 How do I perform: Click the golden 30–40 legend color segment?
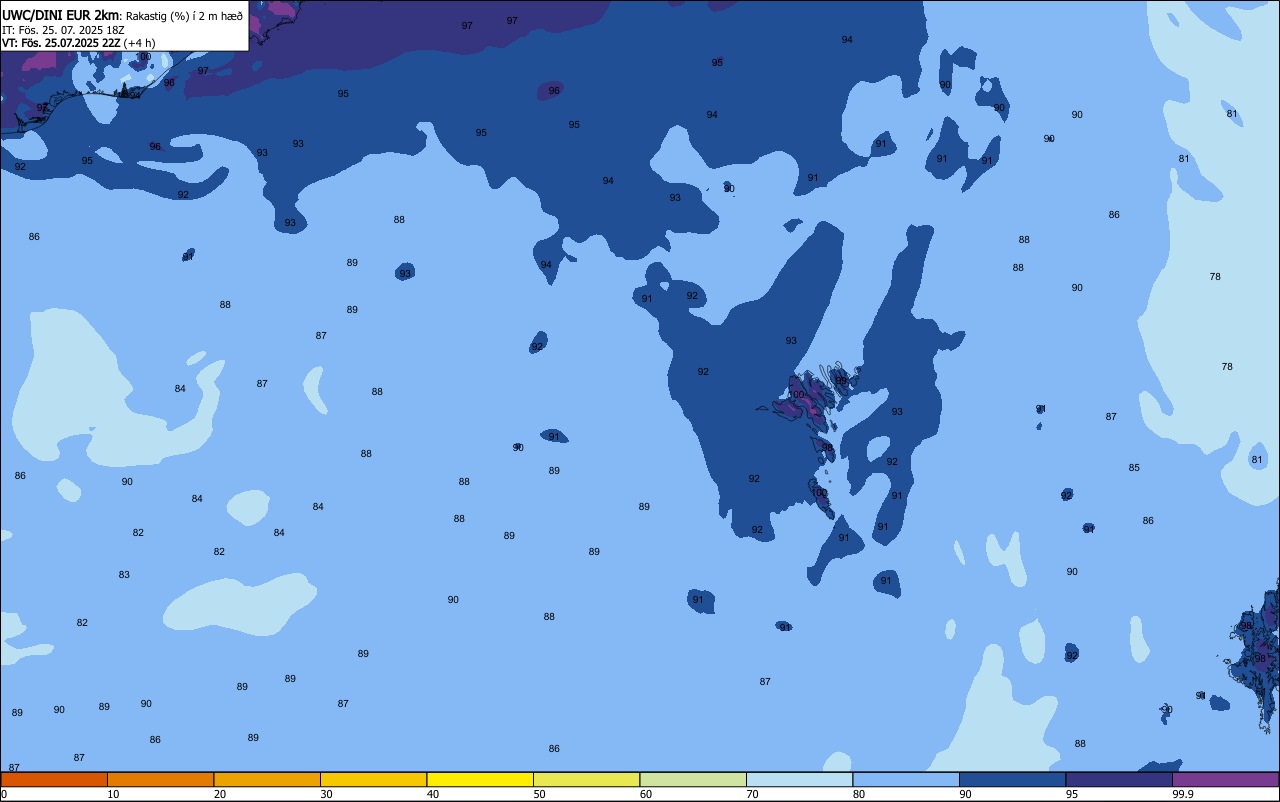373,779
